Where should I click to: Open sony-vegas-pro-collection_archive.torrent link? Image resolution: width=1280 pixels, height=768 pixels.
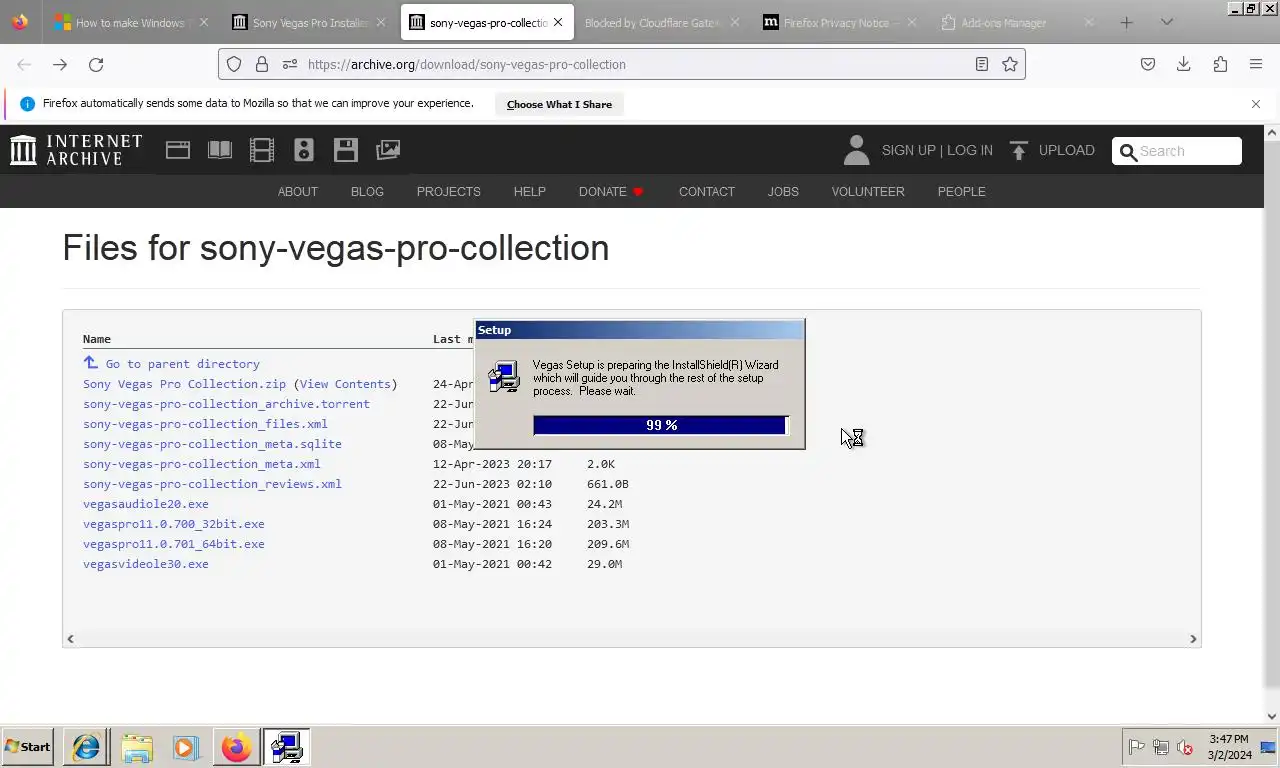pos(226,404)
